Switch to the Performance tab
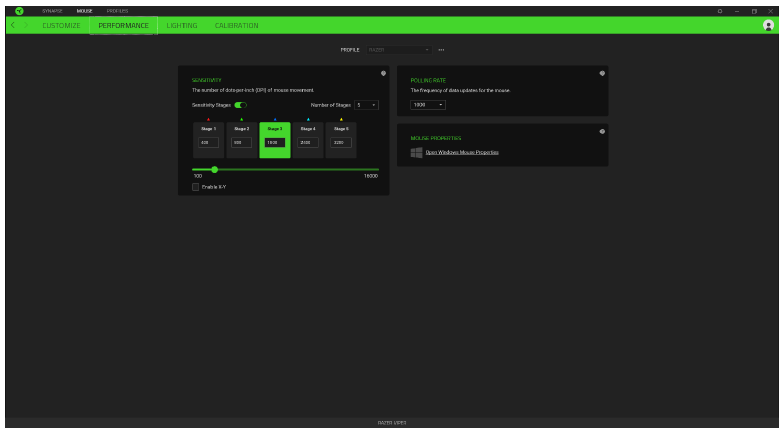Image resolution: width=784 pixels, height=434 pixels. [x=124, y=26]
